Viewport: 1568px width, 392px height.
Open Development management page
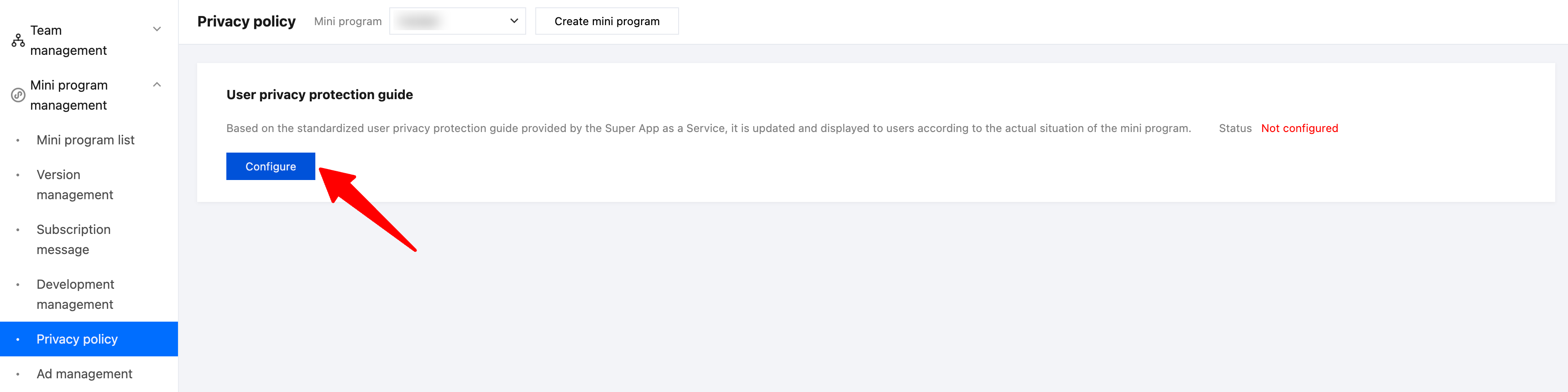75,295
